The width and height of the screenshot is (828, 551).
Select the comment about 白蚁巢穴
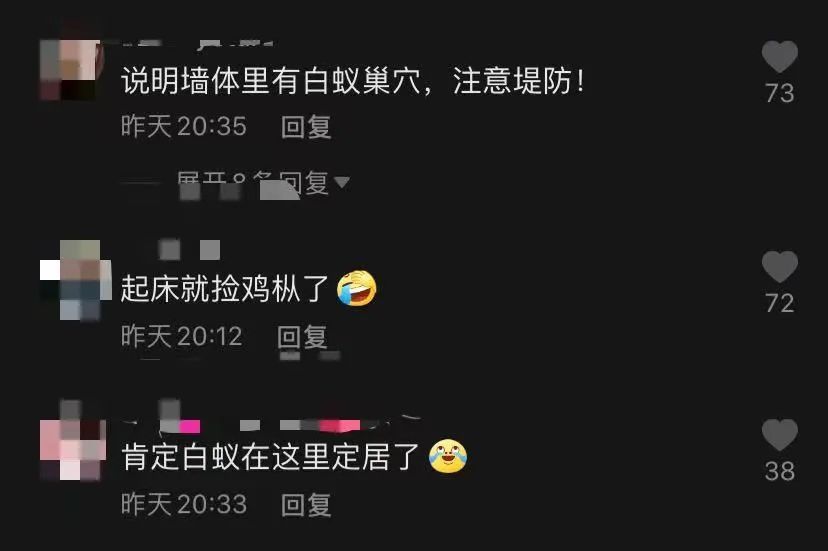tap(353, 81)
